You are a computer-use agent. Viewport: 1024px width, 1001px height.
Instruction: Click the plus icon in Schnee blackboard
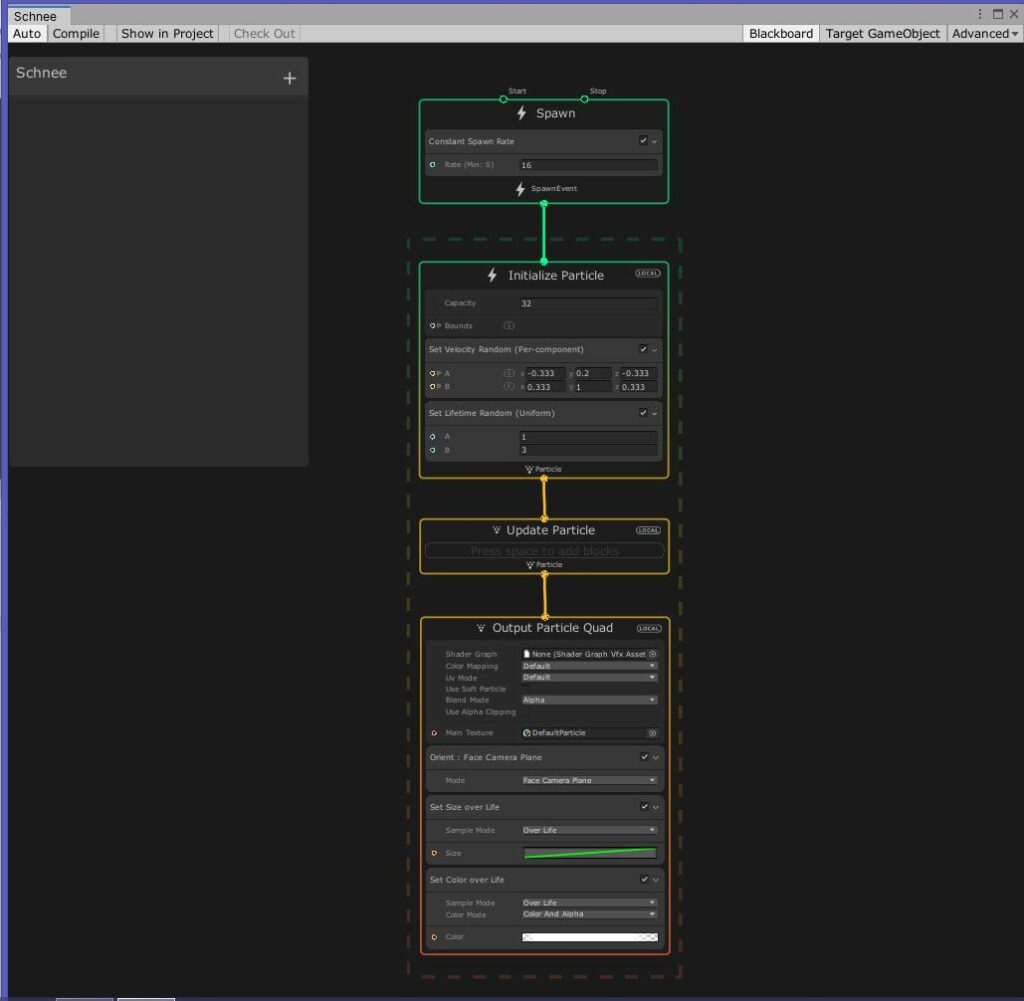[x=289, y=78]
